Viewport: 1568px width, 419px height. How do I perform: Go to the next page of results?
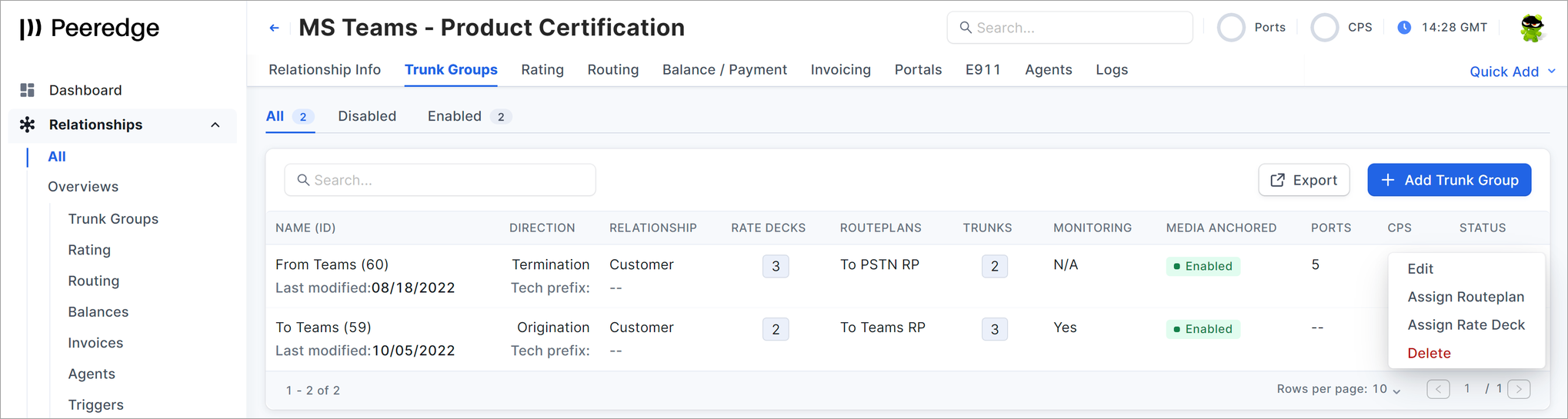click(1519, 389)
